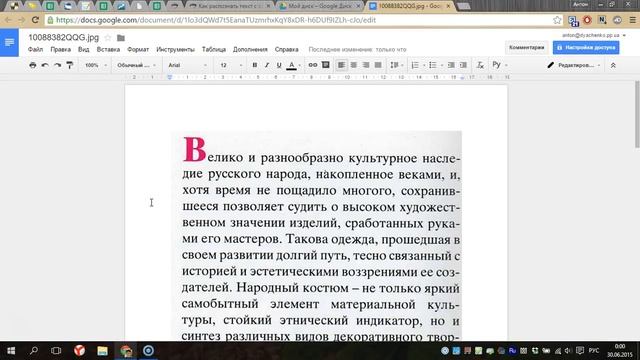Viewport: 640px width, 360px height.
Task: Undo the last action
Action: [x=45, y=65]
